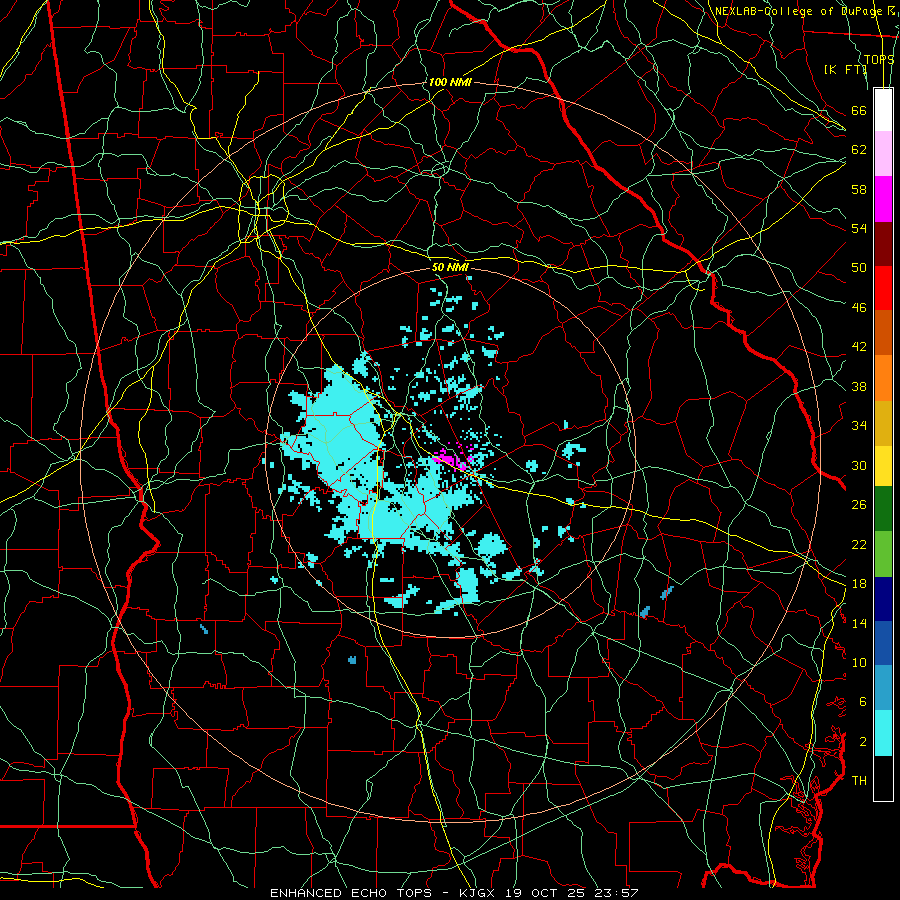Click the black TH swatch in the legend
The image size is (900, 900).
point(883,778)
